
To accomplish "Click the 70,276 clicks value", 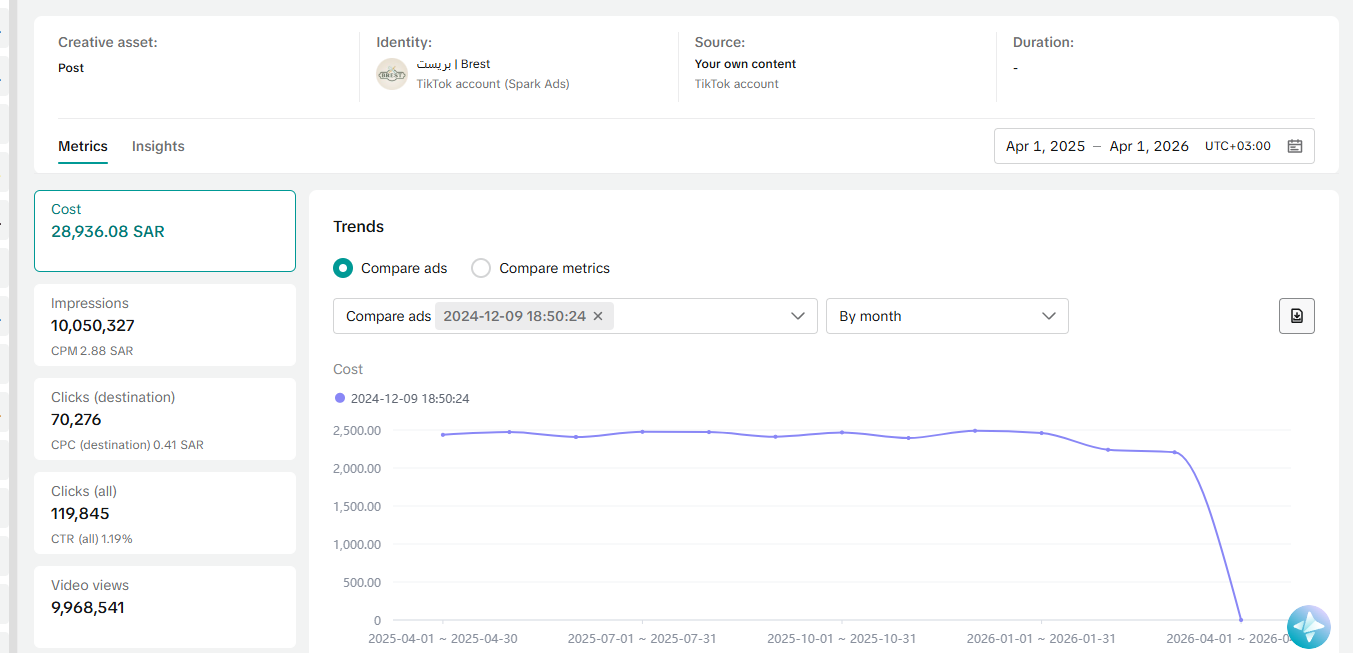I will [x=76, y=419].
